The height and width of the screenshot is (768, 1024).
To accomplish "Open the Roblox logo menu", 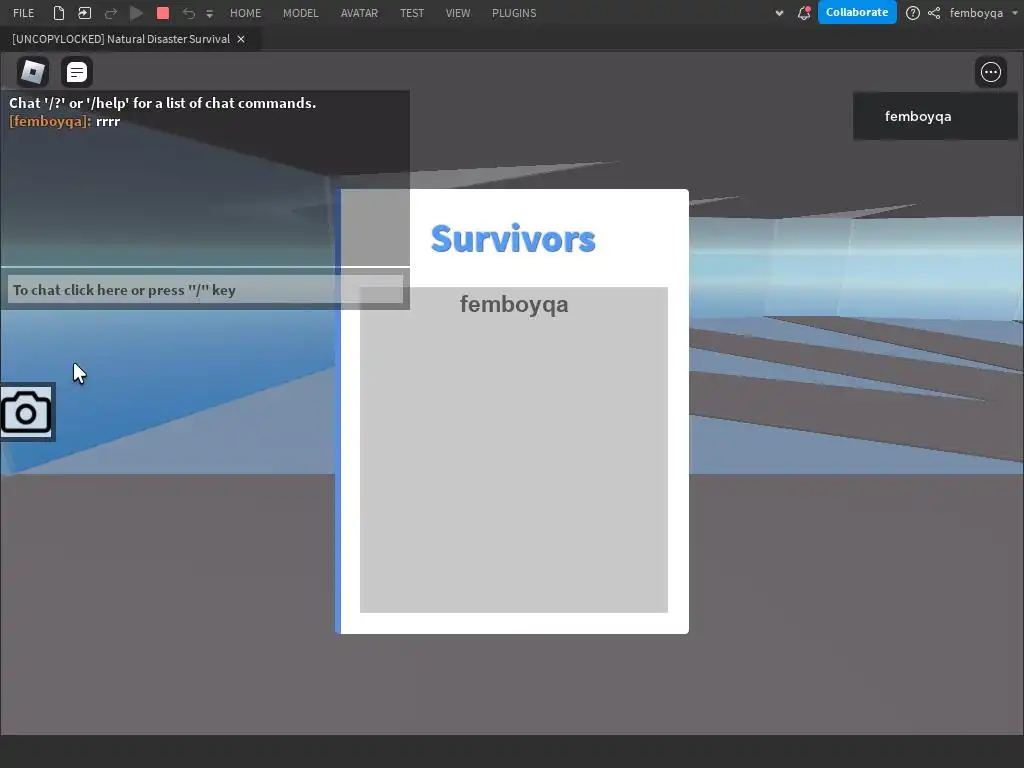I will coord(33,72).
